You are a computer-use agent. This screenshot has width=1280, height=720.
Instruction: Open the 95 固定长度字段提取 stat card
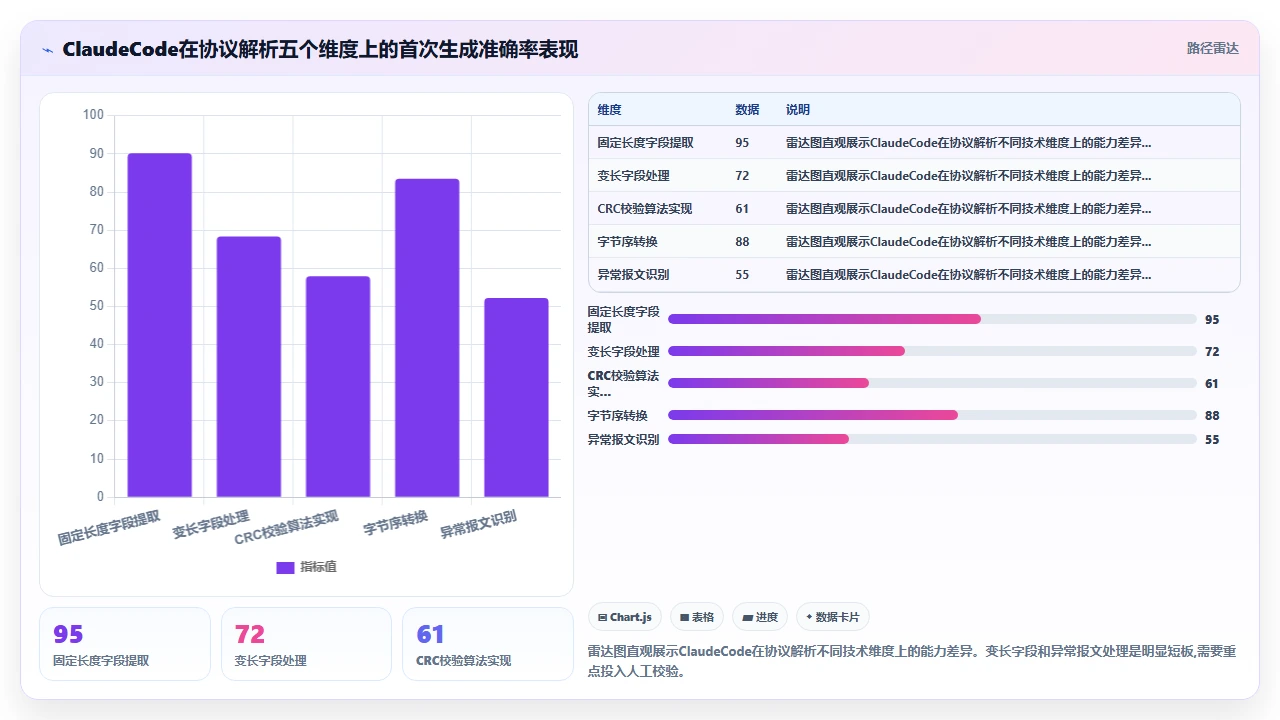[125, 644]
